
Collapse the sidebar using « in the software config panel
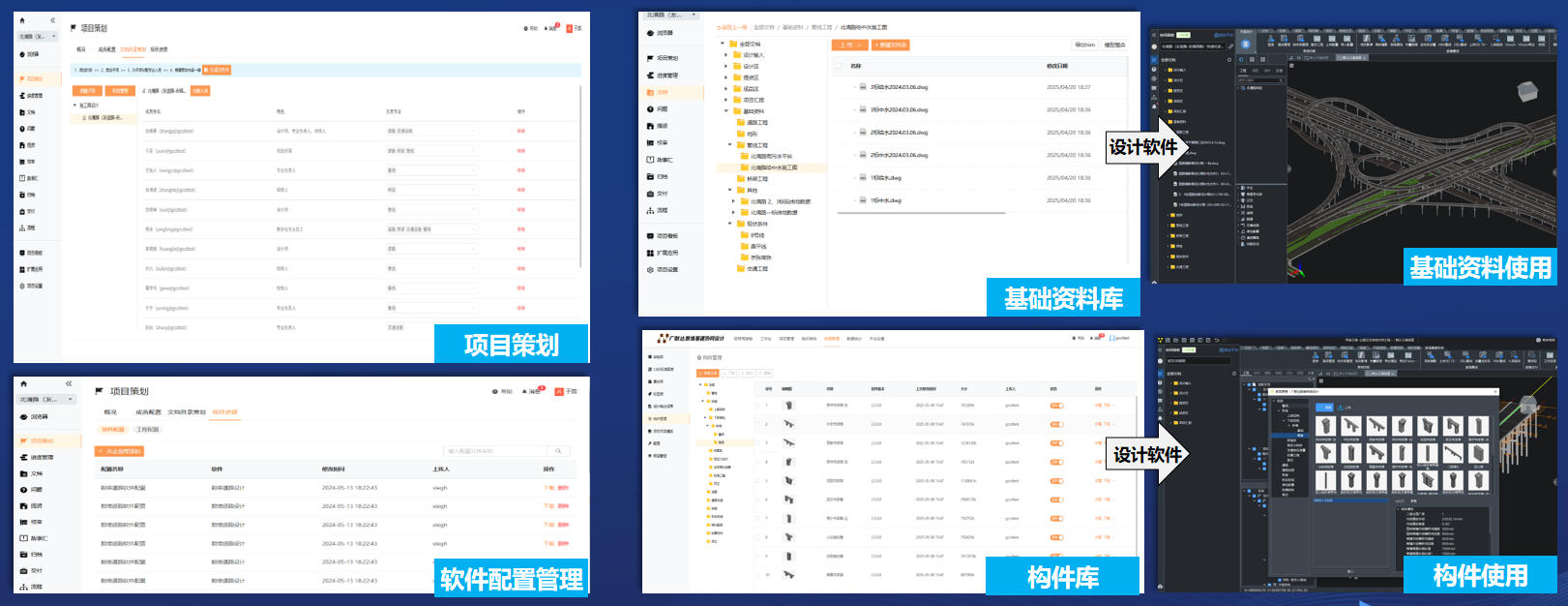69,384
